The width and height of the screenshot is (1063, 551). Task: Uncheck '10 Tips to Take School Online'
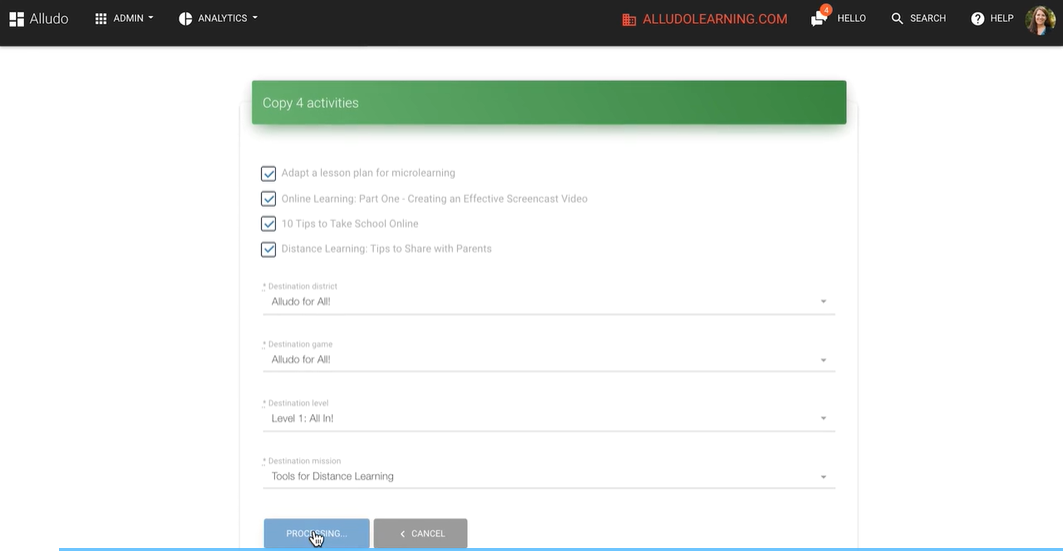268,224
